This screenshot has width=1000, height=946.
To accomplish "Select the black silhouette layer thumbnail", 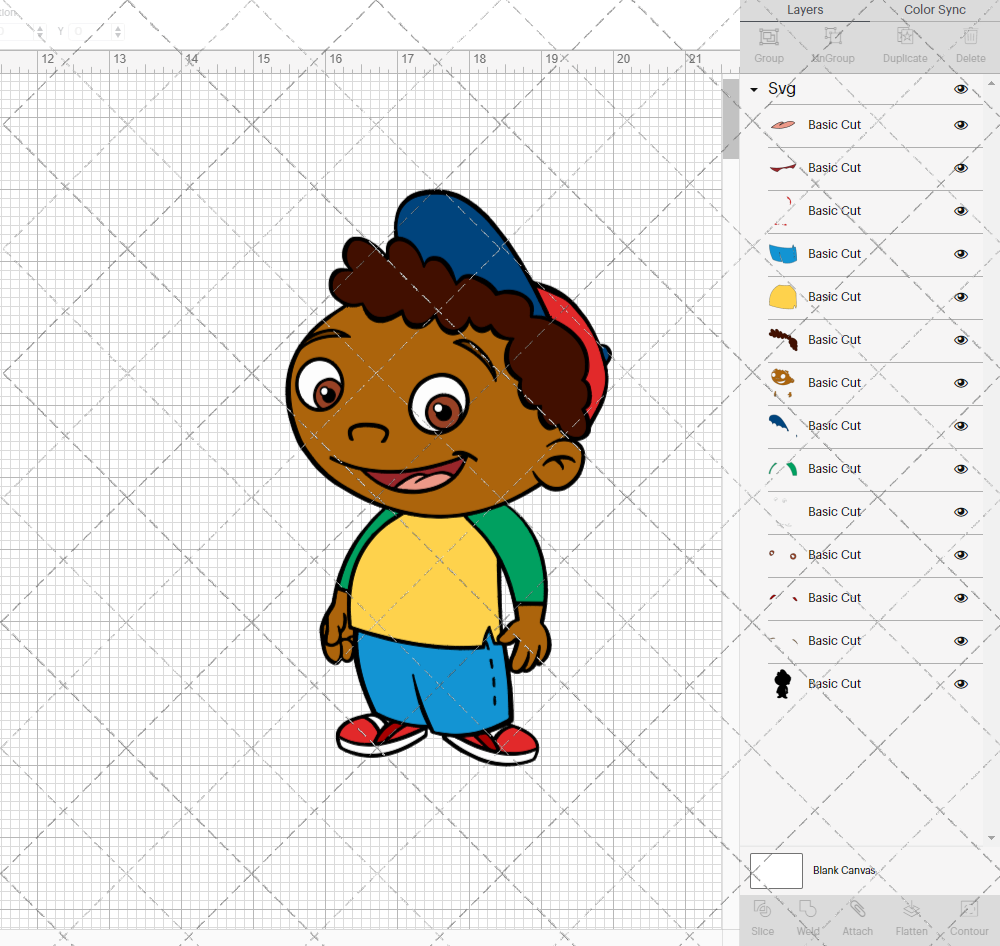I will 783,684.
